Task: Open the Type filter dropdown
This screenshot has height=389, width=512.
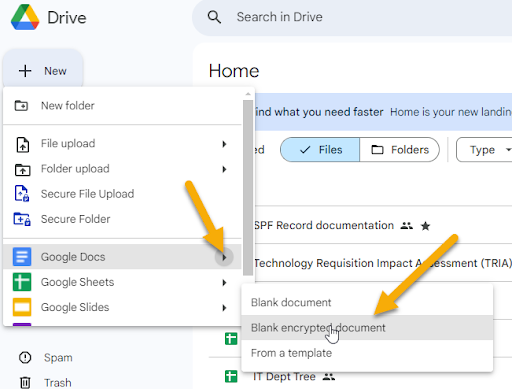Action: (484, 150)
